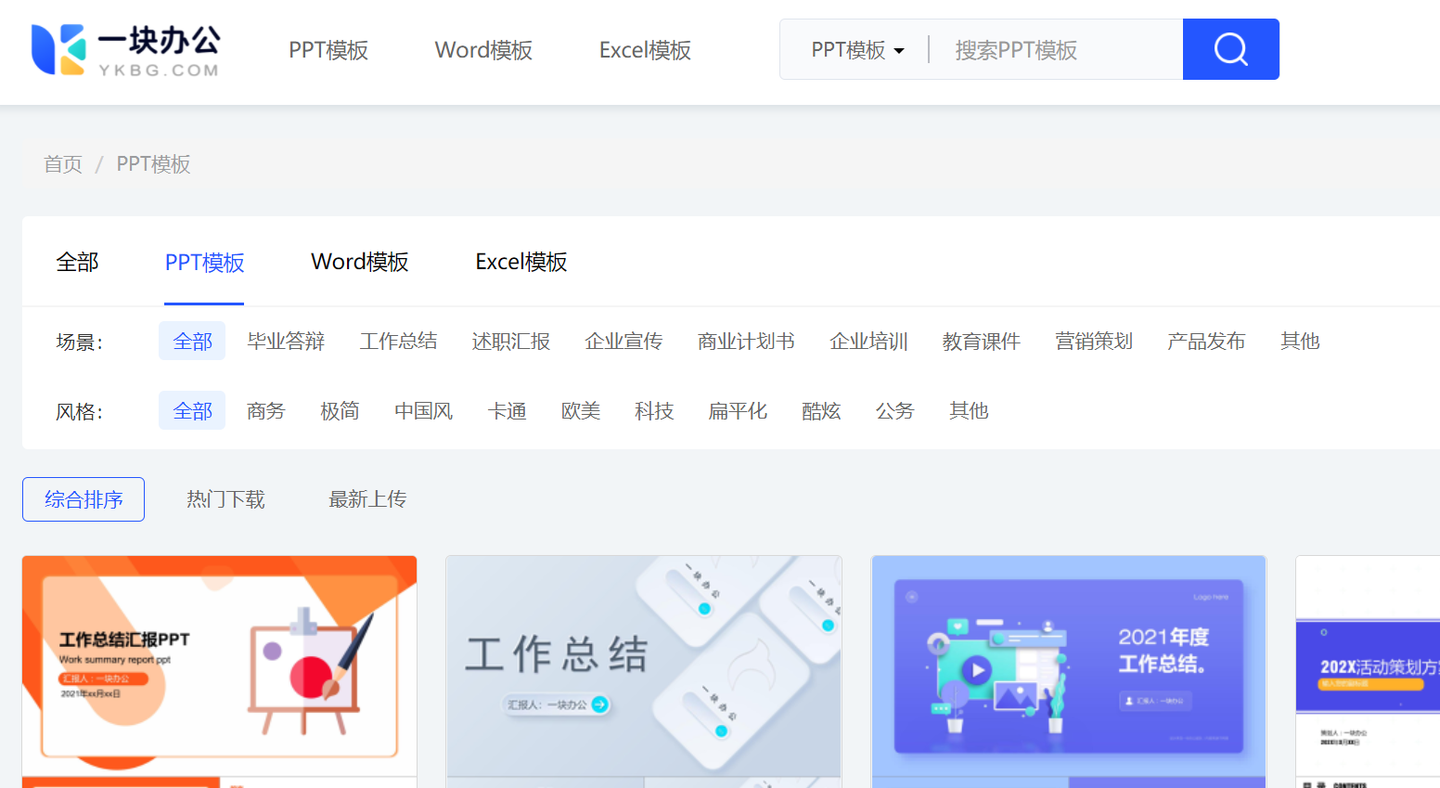The width and height of the screenshot is (1440, 788).
Task: Click the blue search magnifier button
Action: pyautogui.click(x=1230, y=49)
